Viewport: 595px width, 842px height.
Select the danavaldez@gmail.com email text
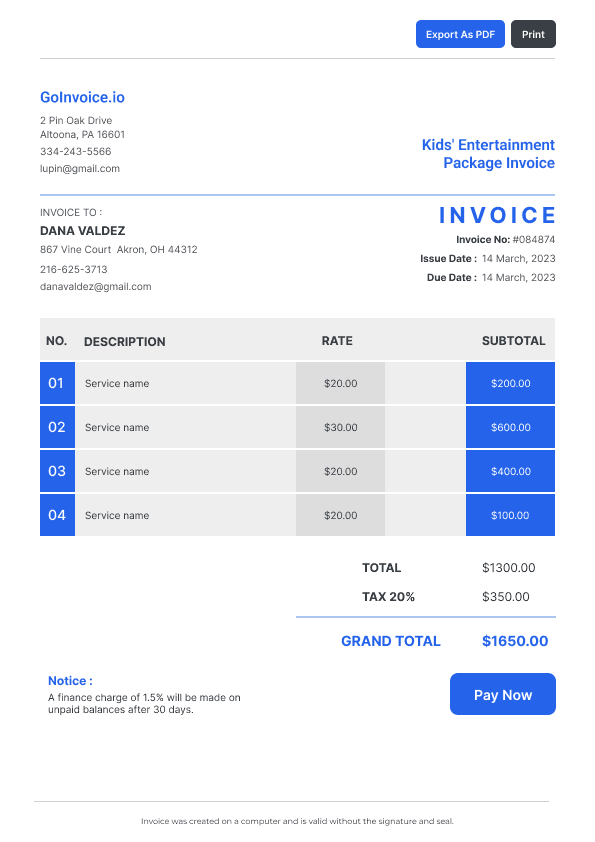96,287
